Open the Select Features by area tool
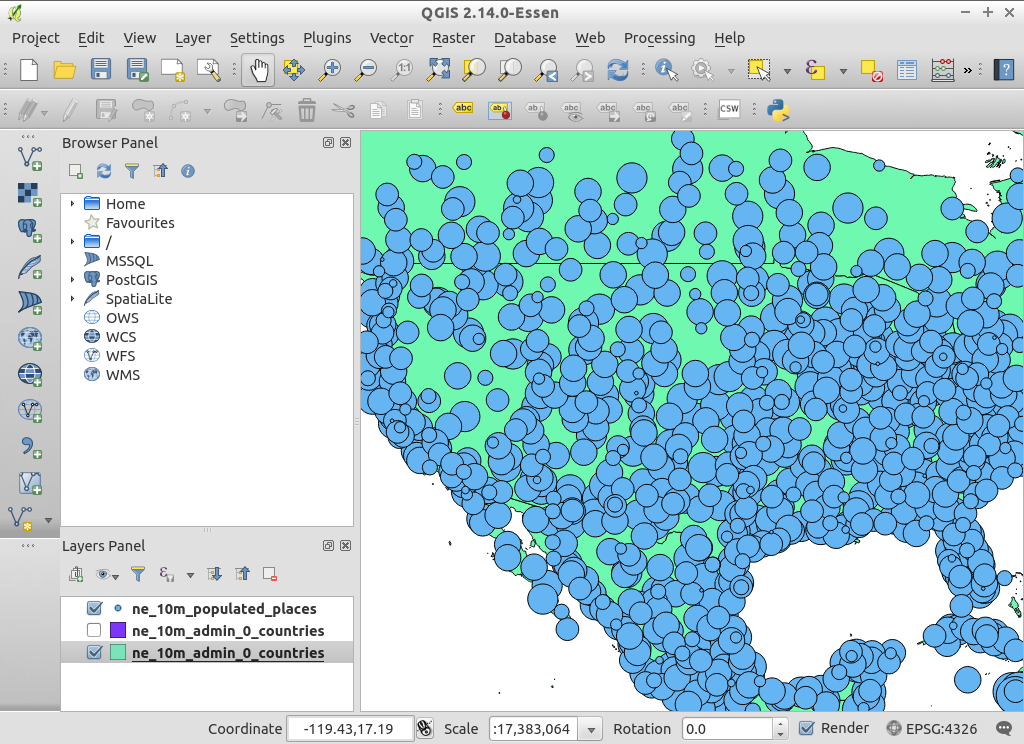Image resolution: width=1024 pixels, height=744 pixels. point(758,69)
